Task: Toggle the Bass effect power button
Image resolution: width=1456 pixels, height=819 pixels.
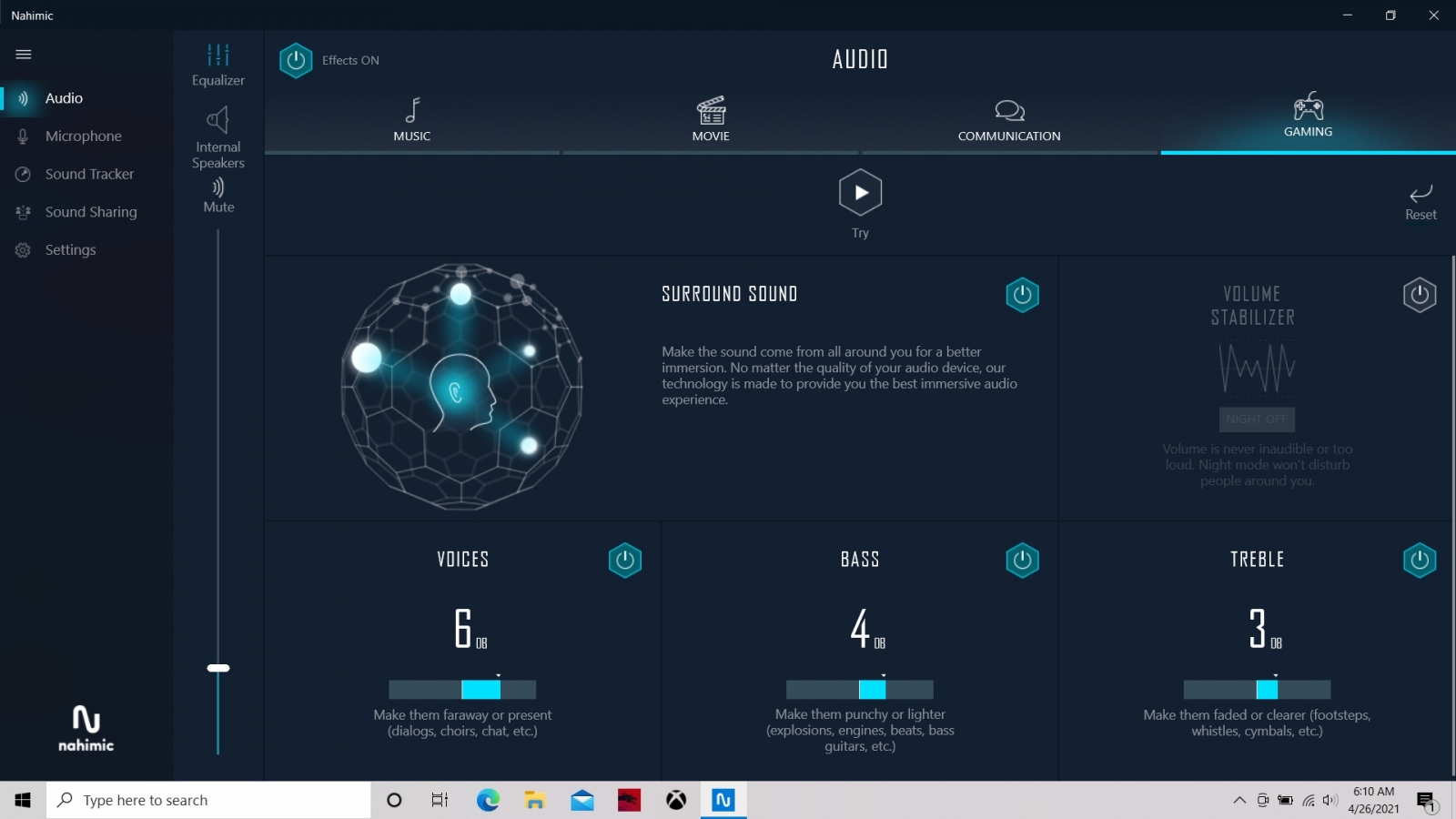Action: (1022, 561)
